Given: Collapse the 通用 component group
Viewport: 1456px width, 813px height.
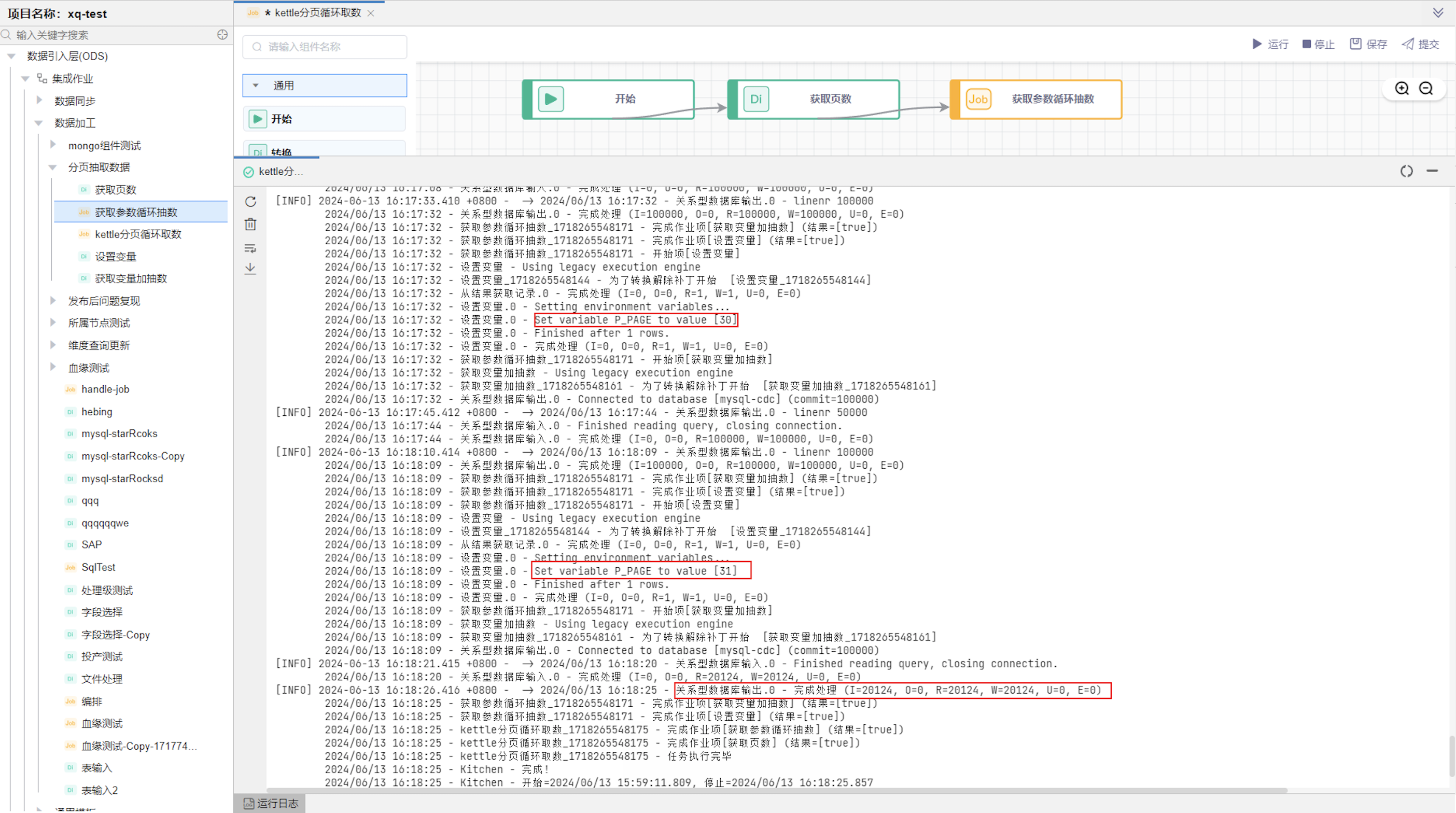Looking at the screenshot, I should tap(256, 86).
